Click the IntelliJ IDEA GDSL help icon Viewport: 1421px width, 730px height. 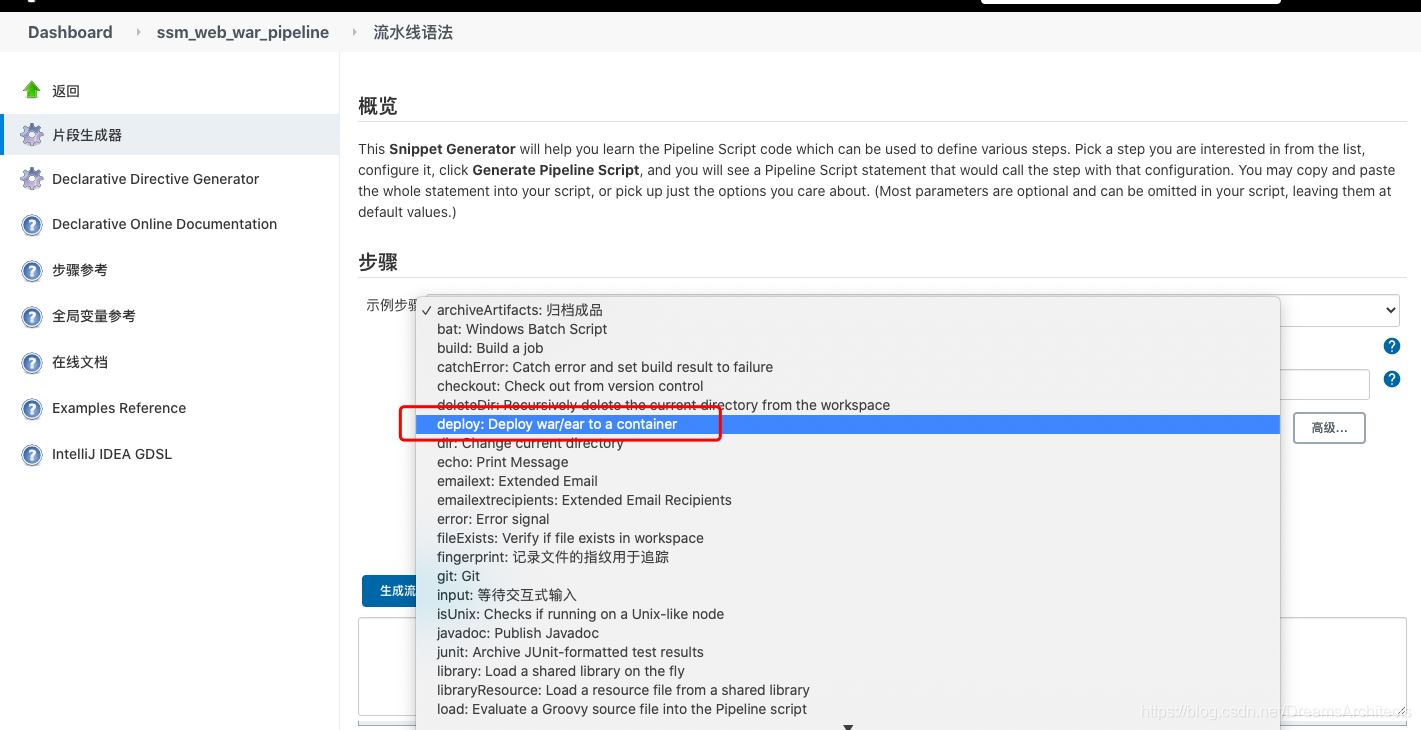pyautogui.click(x=32, y=455)
